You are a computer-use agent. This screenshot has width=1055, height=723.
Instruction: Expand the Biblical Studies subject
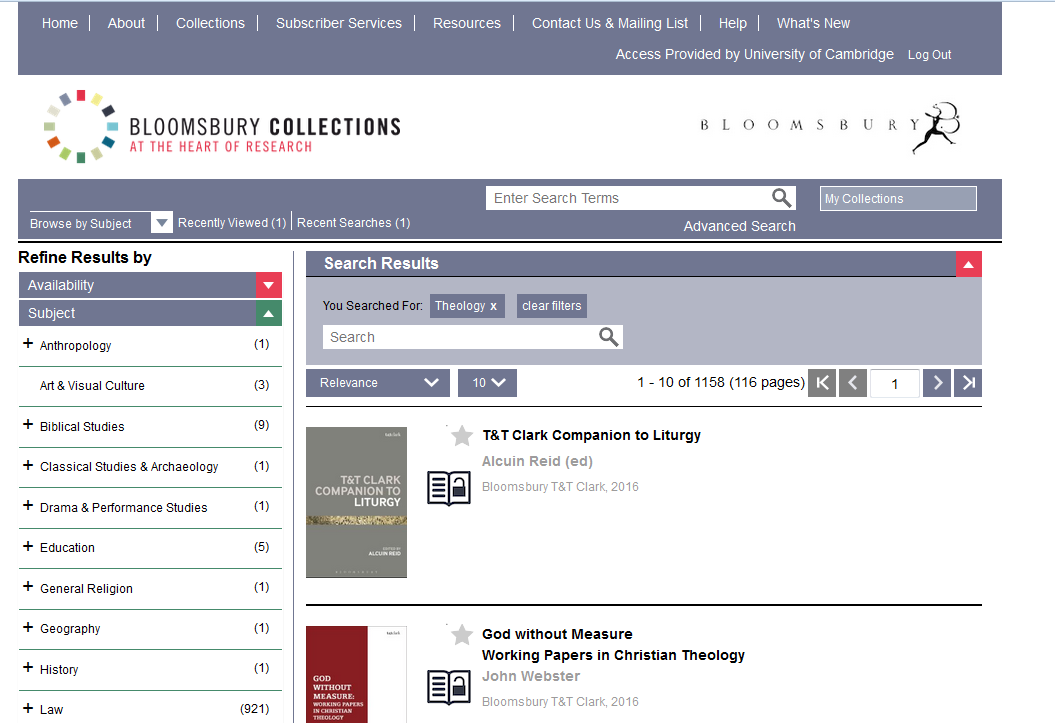[28, 424]
